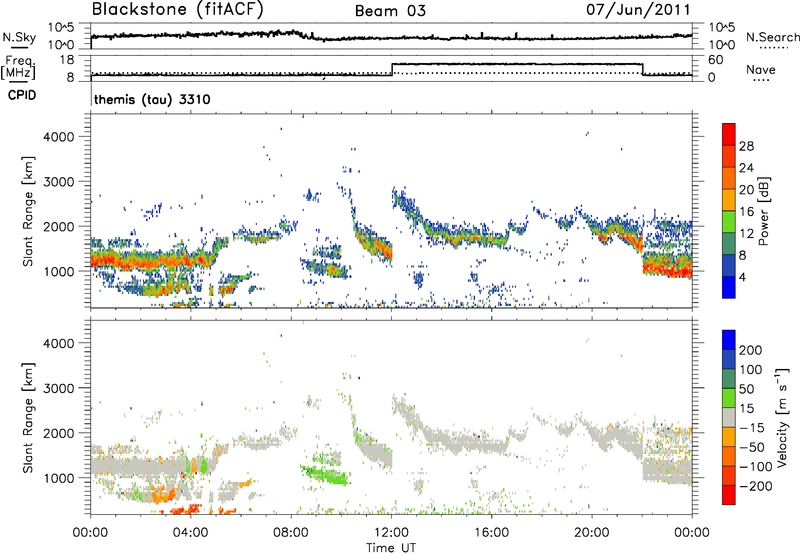800x554 pixels.
Task: Click the 'Beam 03' label
Action: point(390,11)
